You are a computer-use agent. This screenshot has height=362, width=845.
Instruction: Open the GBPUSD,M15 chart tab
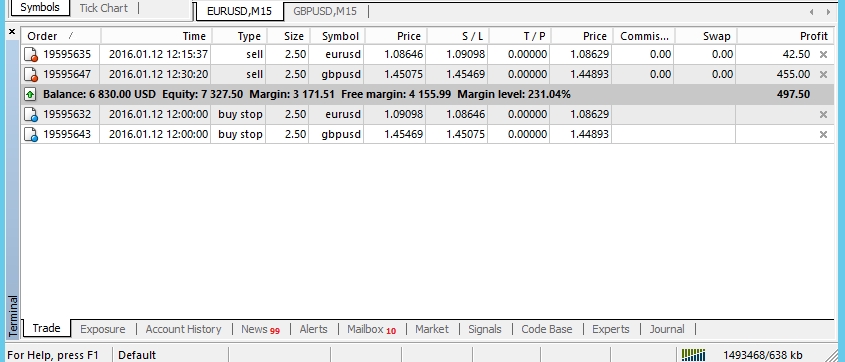[325, 11]
